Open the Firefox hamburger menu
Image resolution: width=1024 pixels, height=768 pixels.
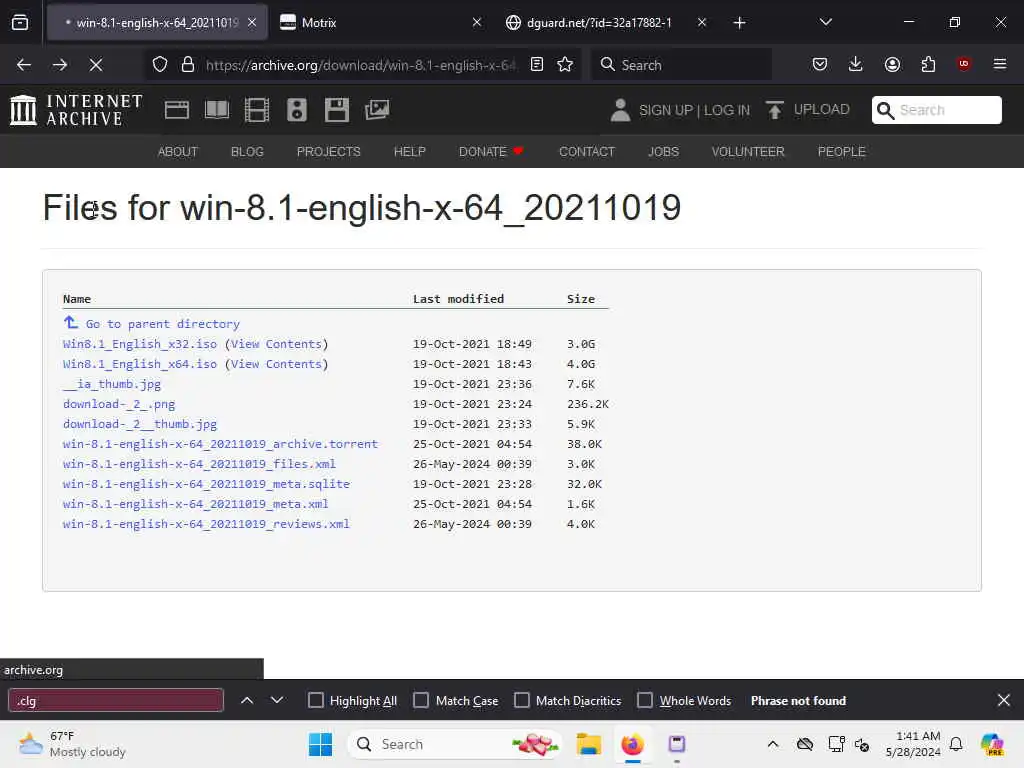click(1000, 64)
